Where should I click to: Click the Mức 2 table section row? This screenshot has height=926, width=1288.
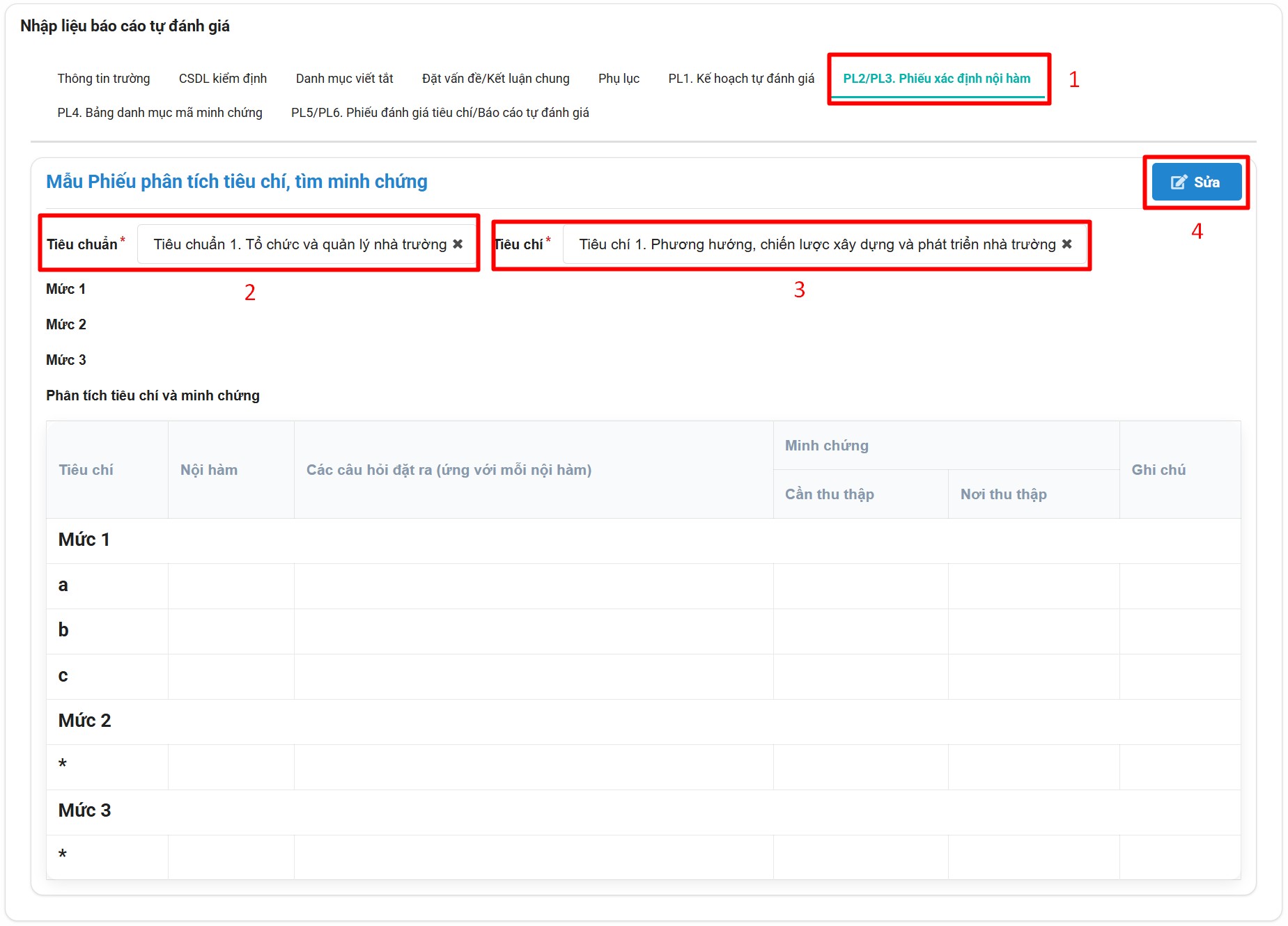tap(642, 721)
